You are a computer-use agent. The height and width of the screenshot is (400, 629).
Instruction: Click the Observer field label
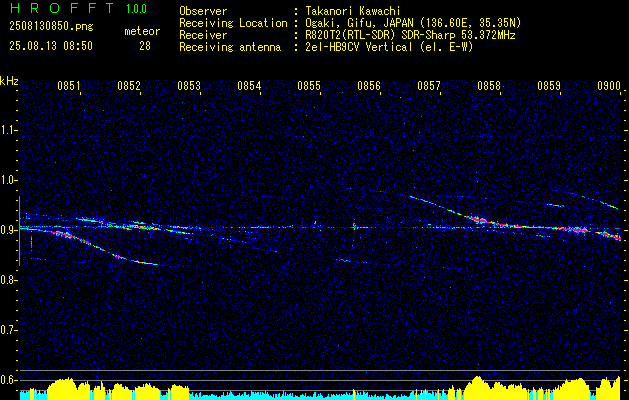click(x=203, y=11)
